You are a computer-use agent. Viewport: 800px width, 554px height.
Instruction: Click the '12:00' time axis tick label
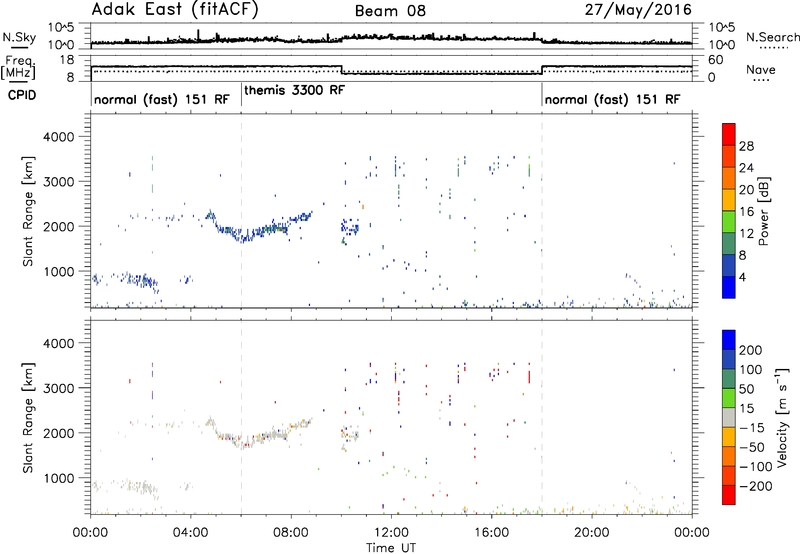click(391, 533)
